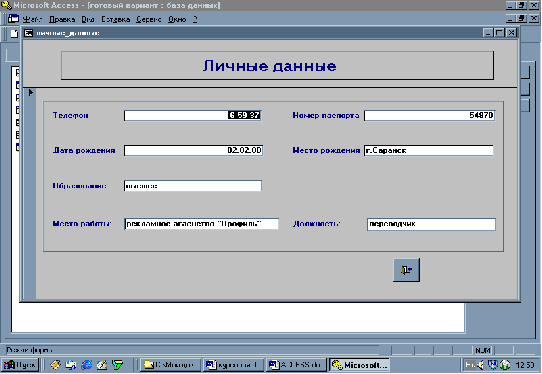Switch to the second Word document taskbar button

(297, 365)
